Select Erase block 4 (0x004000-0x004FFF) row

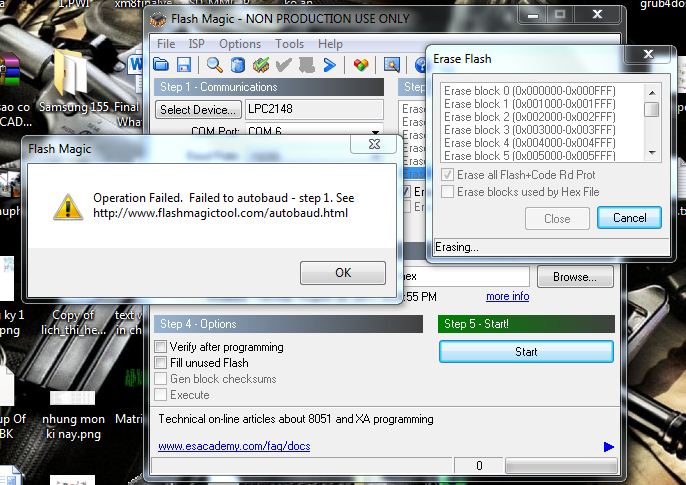pos(529,143)
